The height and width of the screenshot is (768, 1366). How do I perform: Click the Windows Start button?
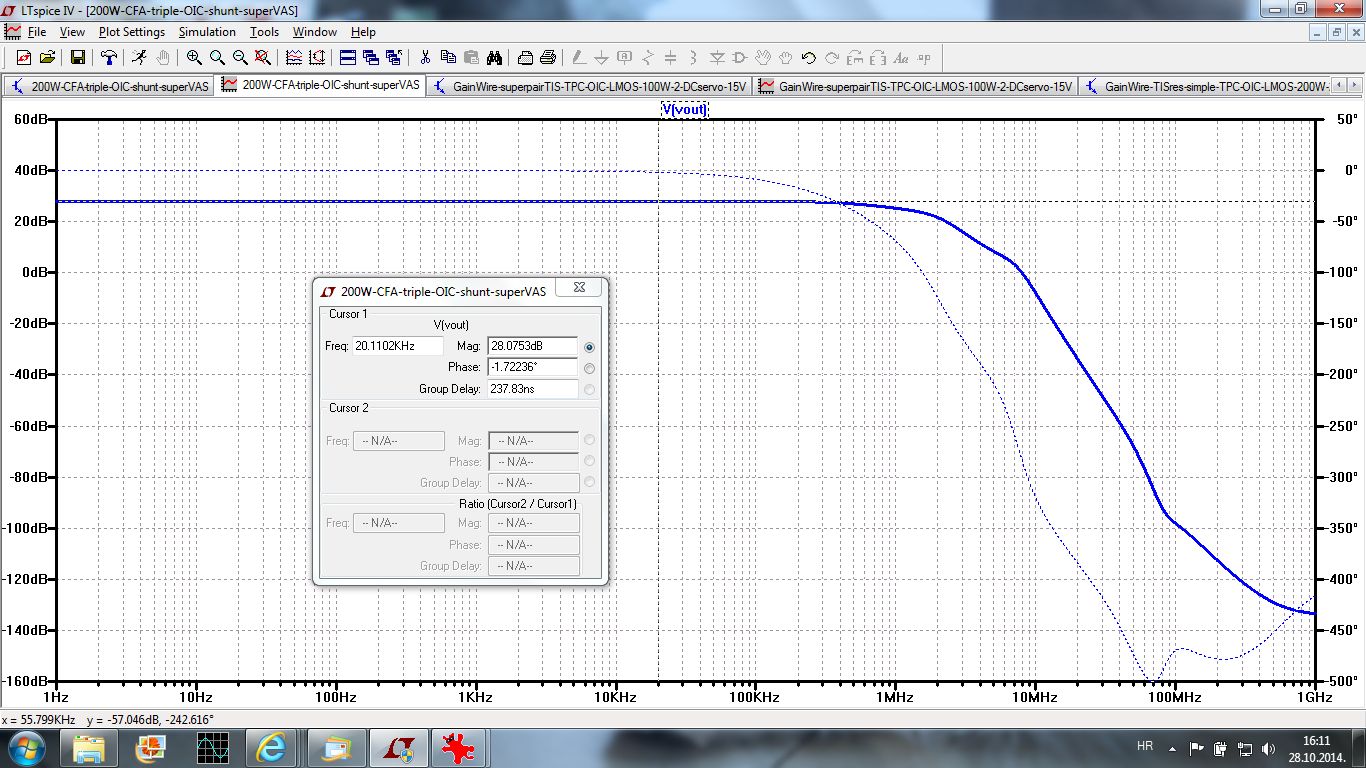click(25, 747)
